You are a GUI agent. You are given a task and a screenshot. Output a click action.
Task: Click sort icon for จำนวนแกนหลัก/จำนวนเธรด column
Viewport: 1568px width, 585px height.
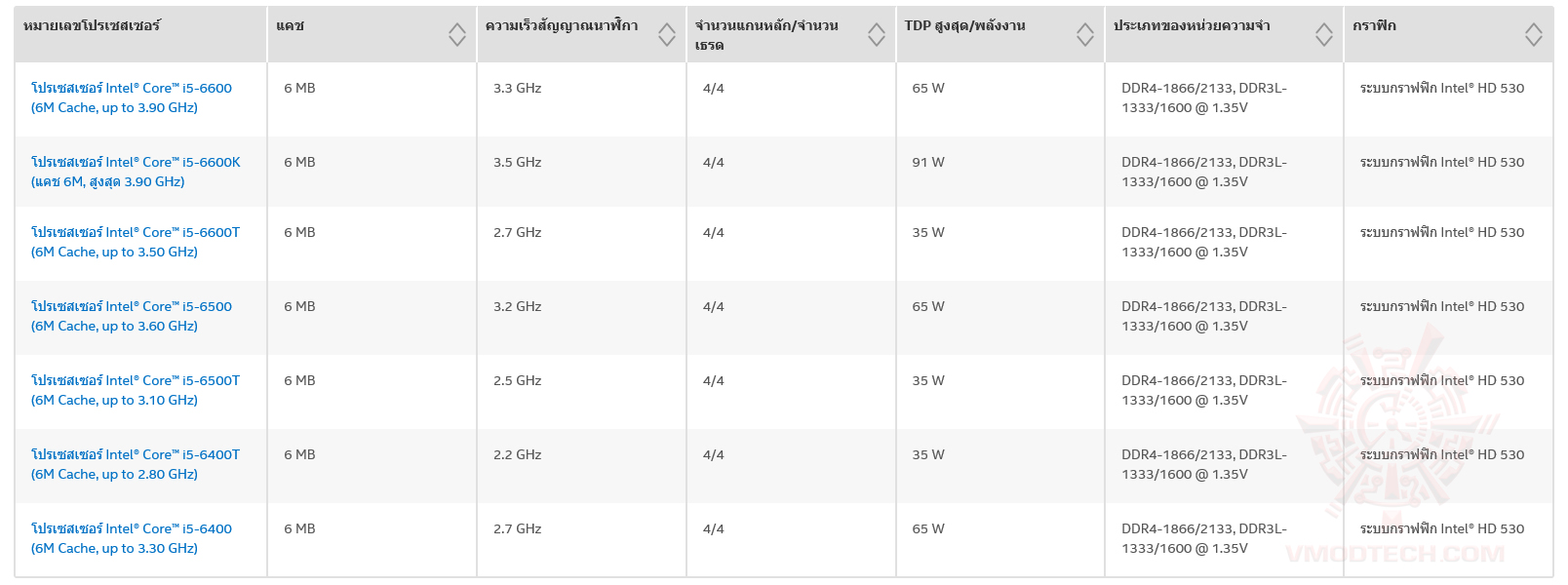876,35
